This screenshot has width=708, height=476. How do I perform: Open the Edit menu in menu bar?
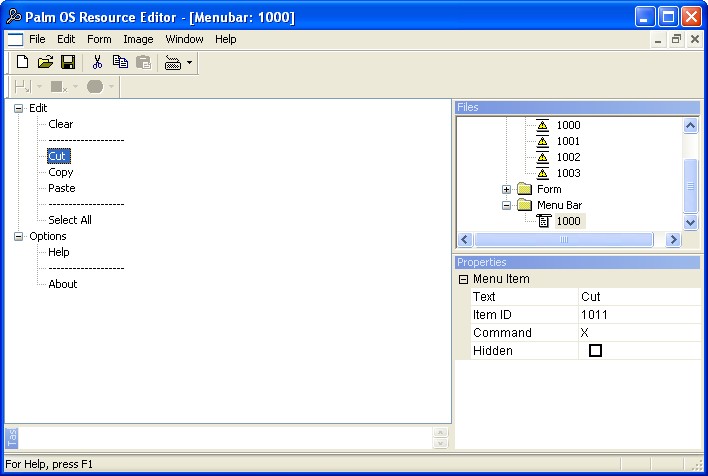click(x=66, y=39)
